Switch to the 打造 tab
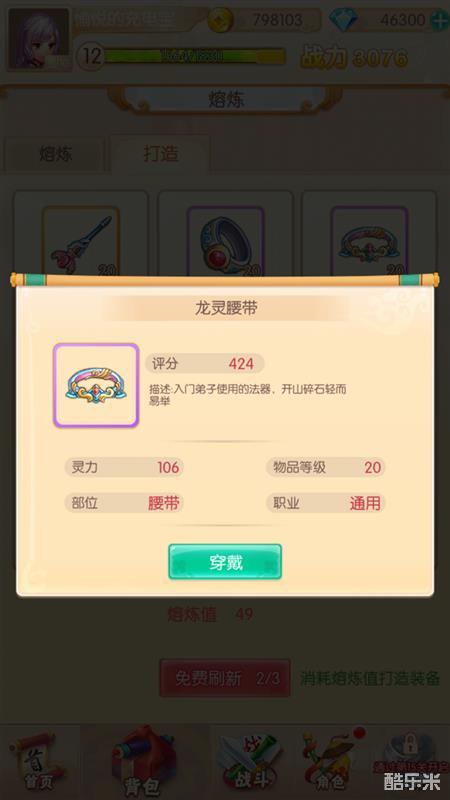Viewport: 450px width, 800px height. point(161,153)
